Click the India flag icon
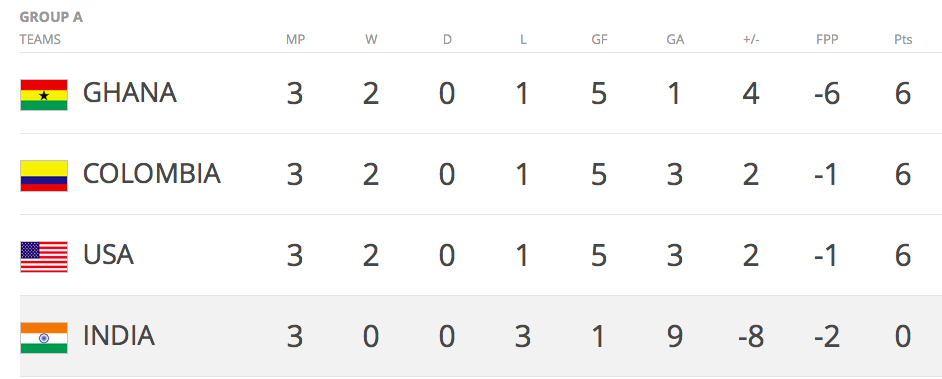 coord(44,338)
